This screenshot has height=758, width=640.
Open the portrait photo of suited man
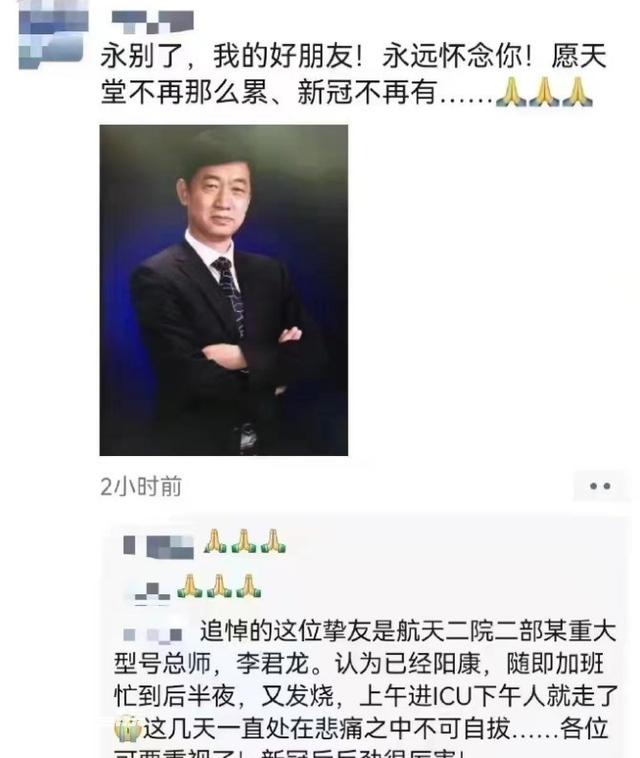pos(224,290)
